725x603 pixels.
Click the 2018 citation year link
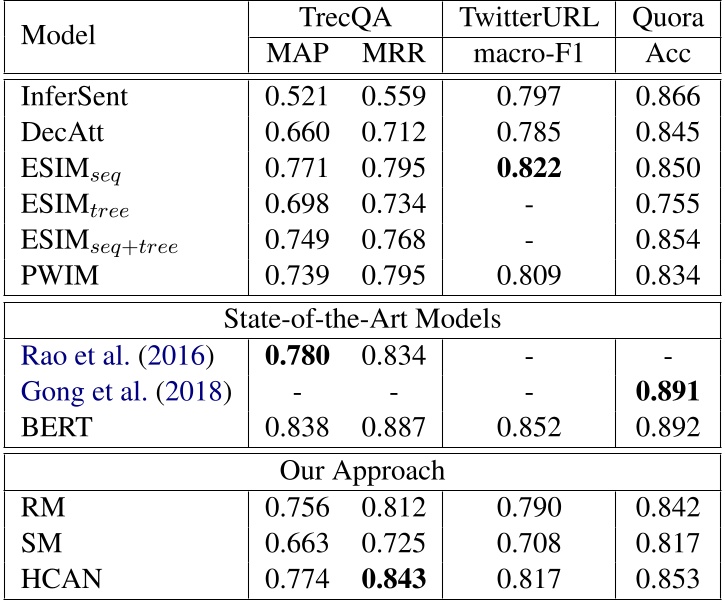click(x=198, y=390)
